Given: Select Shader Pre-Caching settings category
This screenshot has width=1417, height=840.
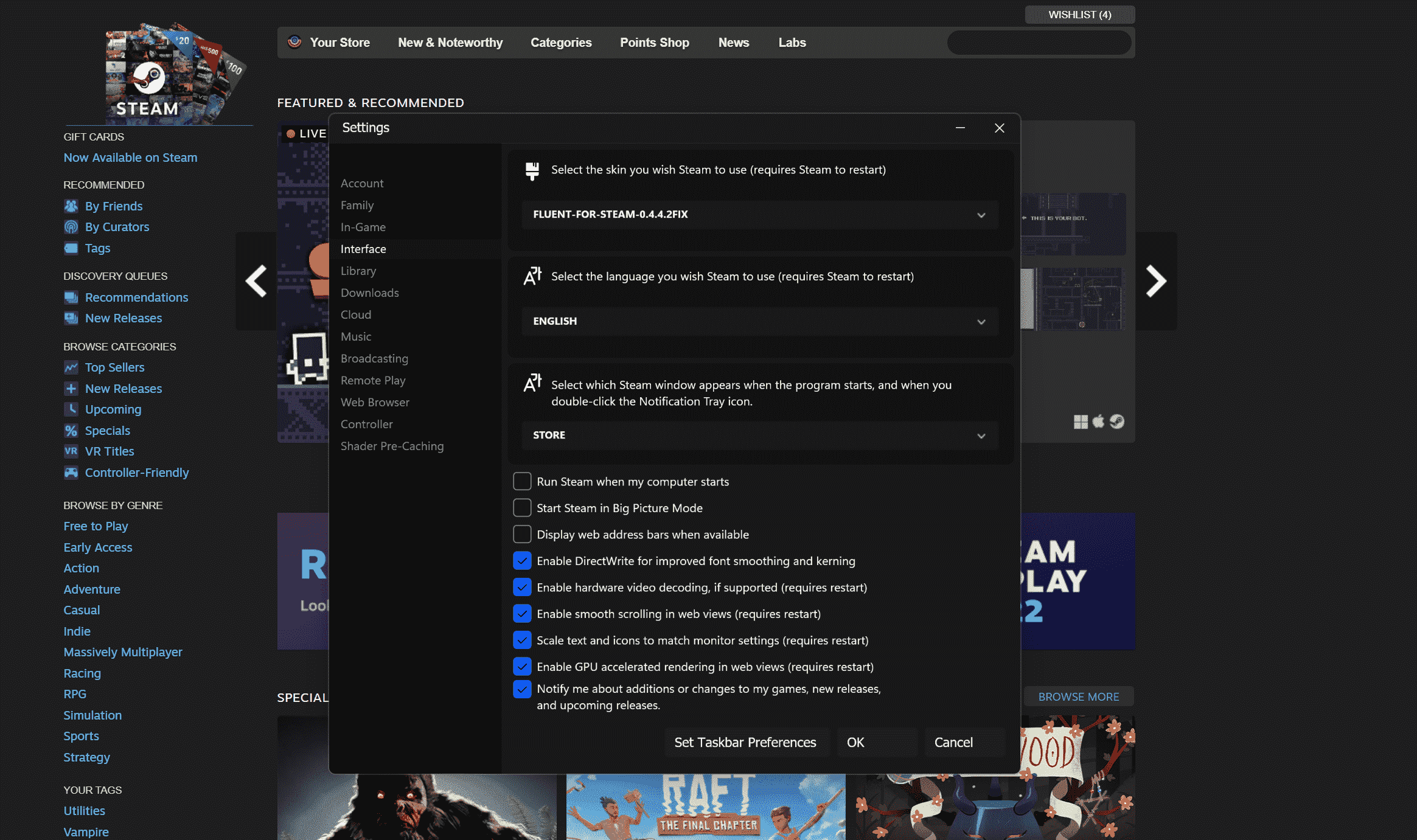Looking at the screenshot, I should tap(392, 446).
